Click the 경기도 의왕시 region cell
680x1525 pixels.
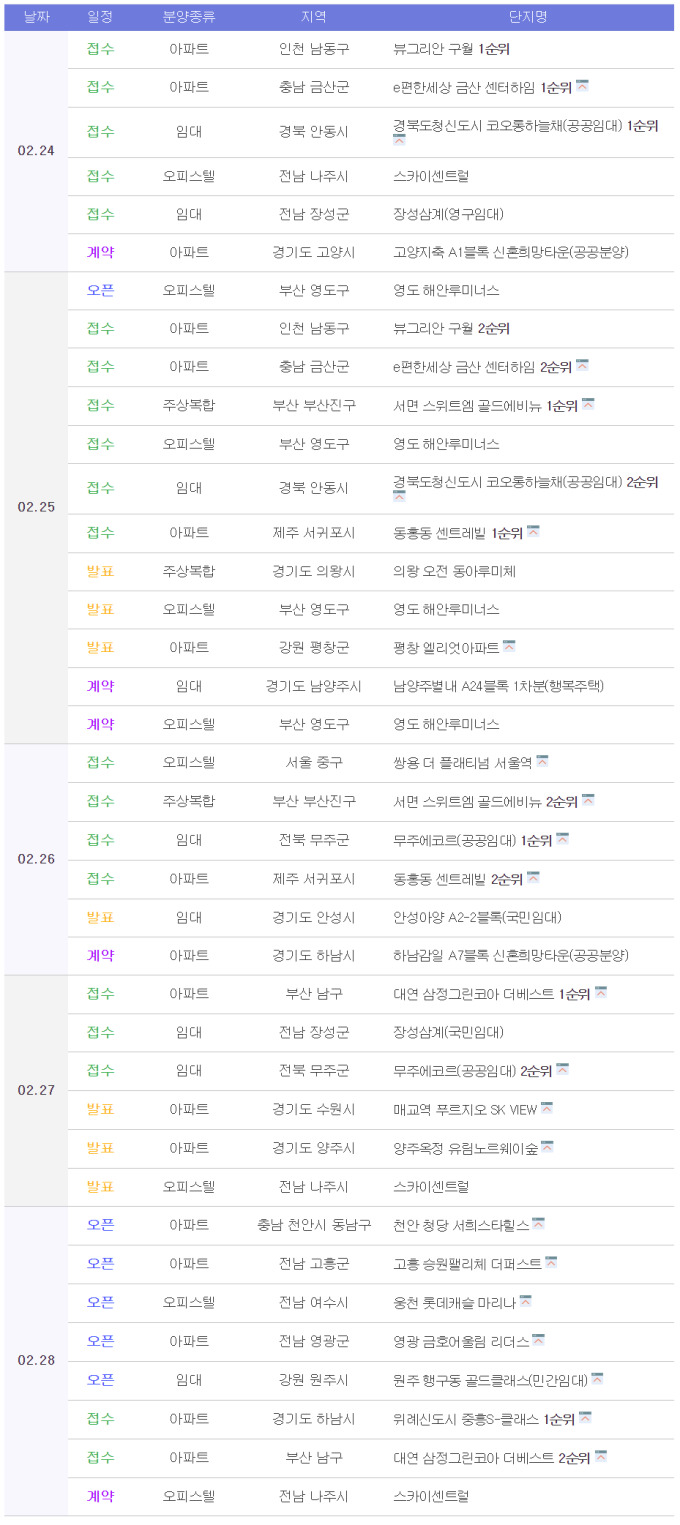click(x=314, y=571)
